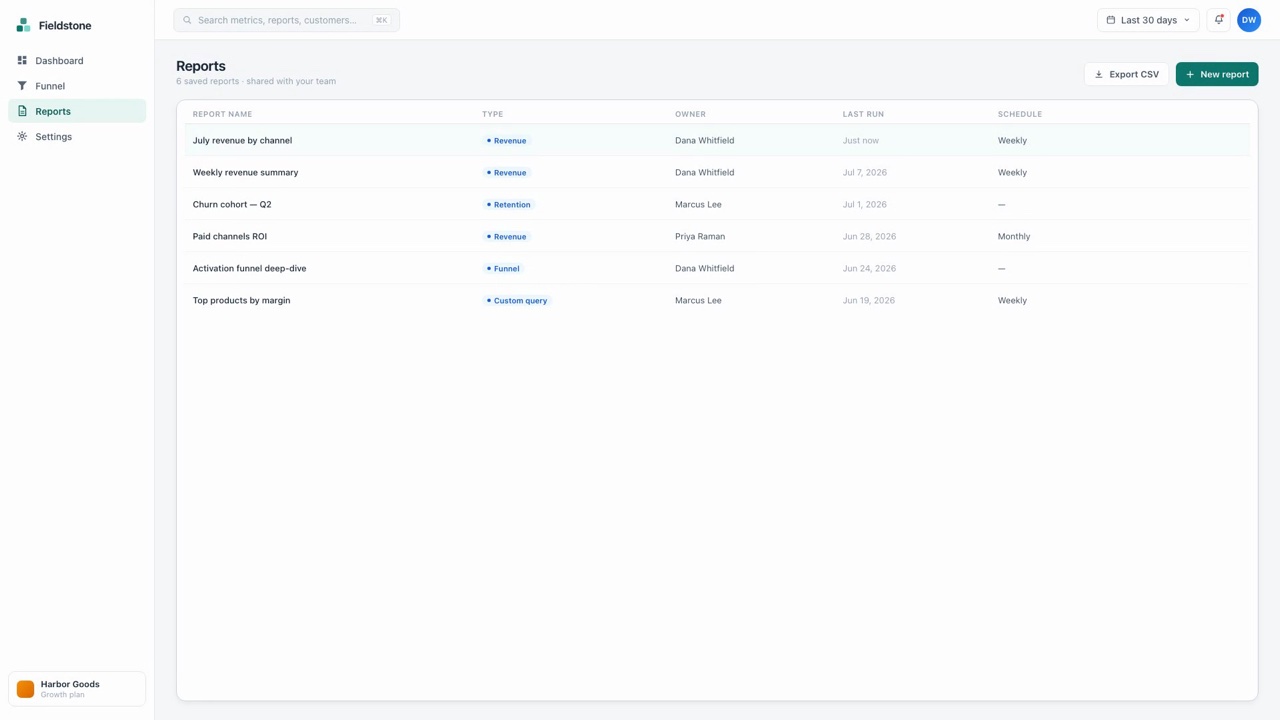Click Marcus Lee on Top products row
1280x720 pixels.
coord(698,300)
